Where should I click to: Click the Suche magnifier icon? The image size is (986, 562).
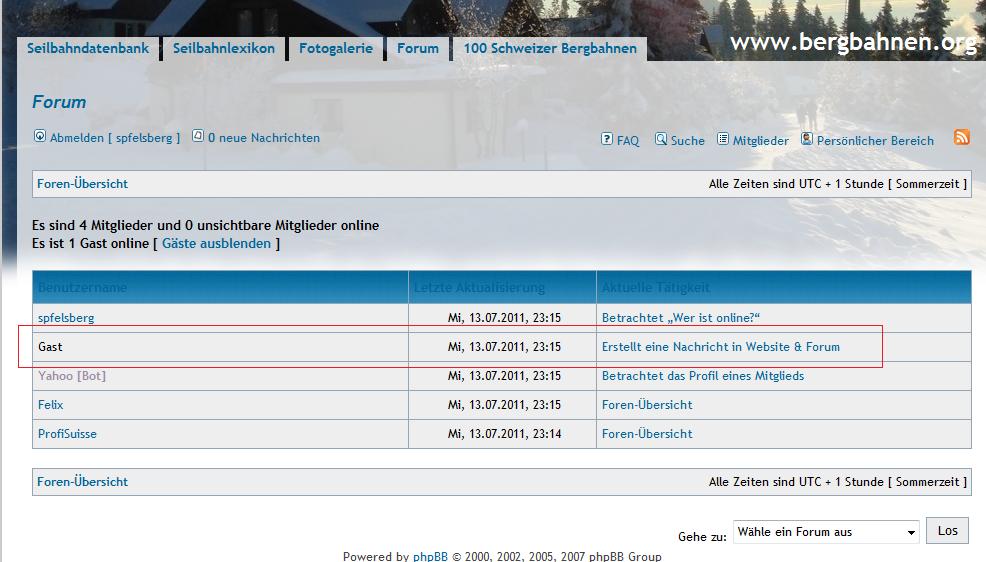point(661,139)
